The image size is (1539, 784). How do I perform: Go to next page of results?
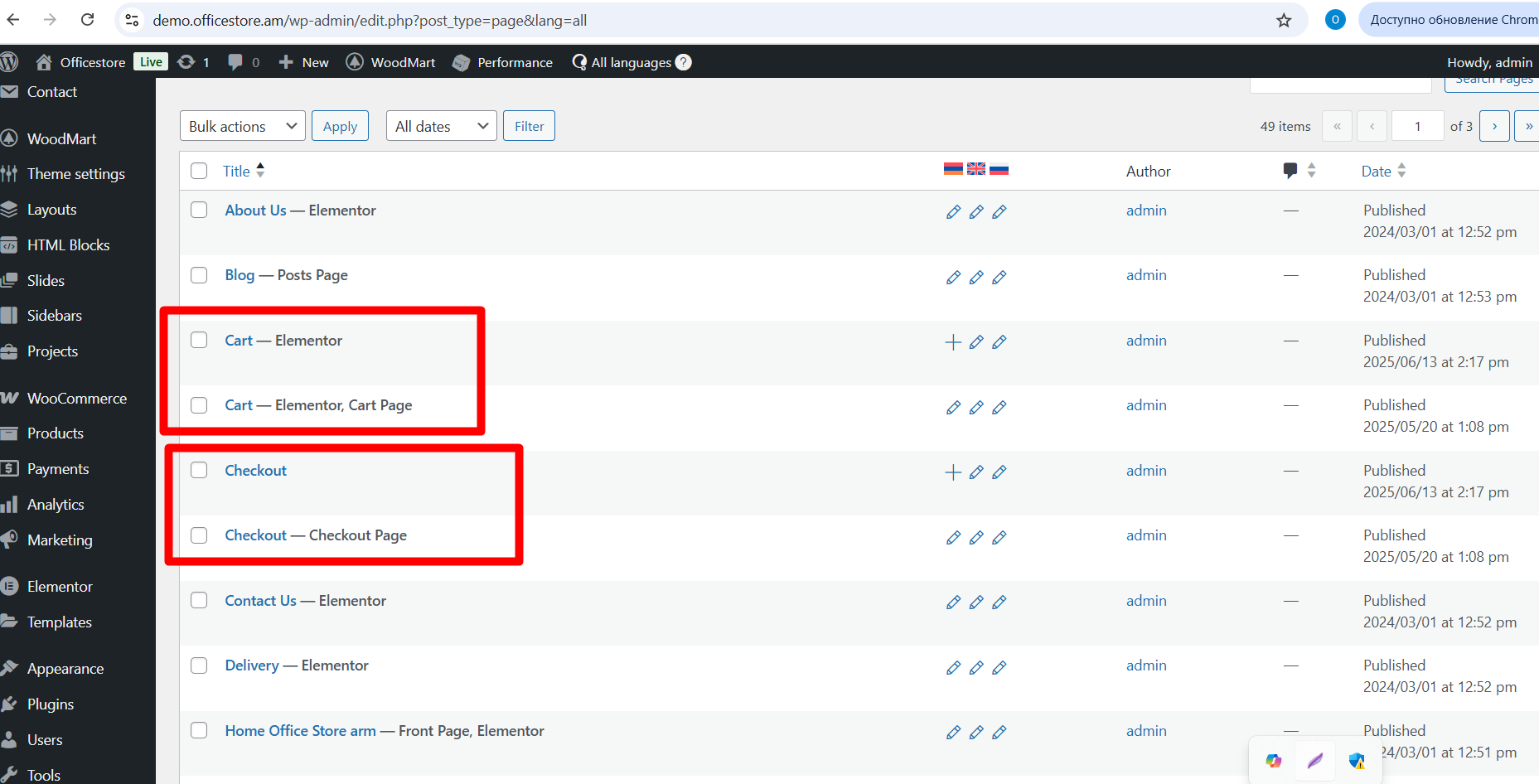coord(1494,126)
